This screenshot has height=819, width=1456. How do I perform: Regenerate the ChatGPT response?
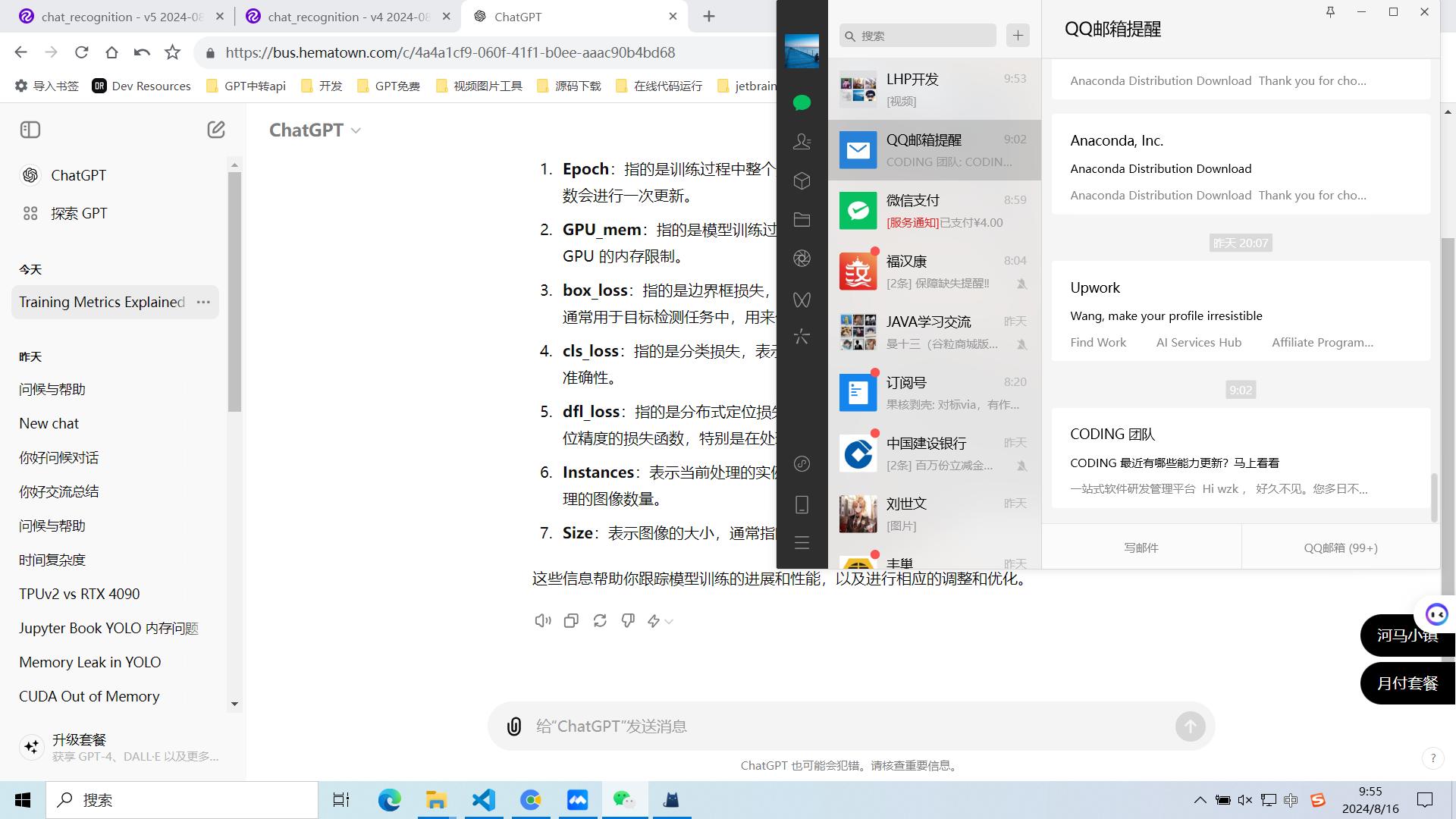[x=600, y=621]
